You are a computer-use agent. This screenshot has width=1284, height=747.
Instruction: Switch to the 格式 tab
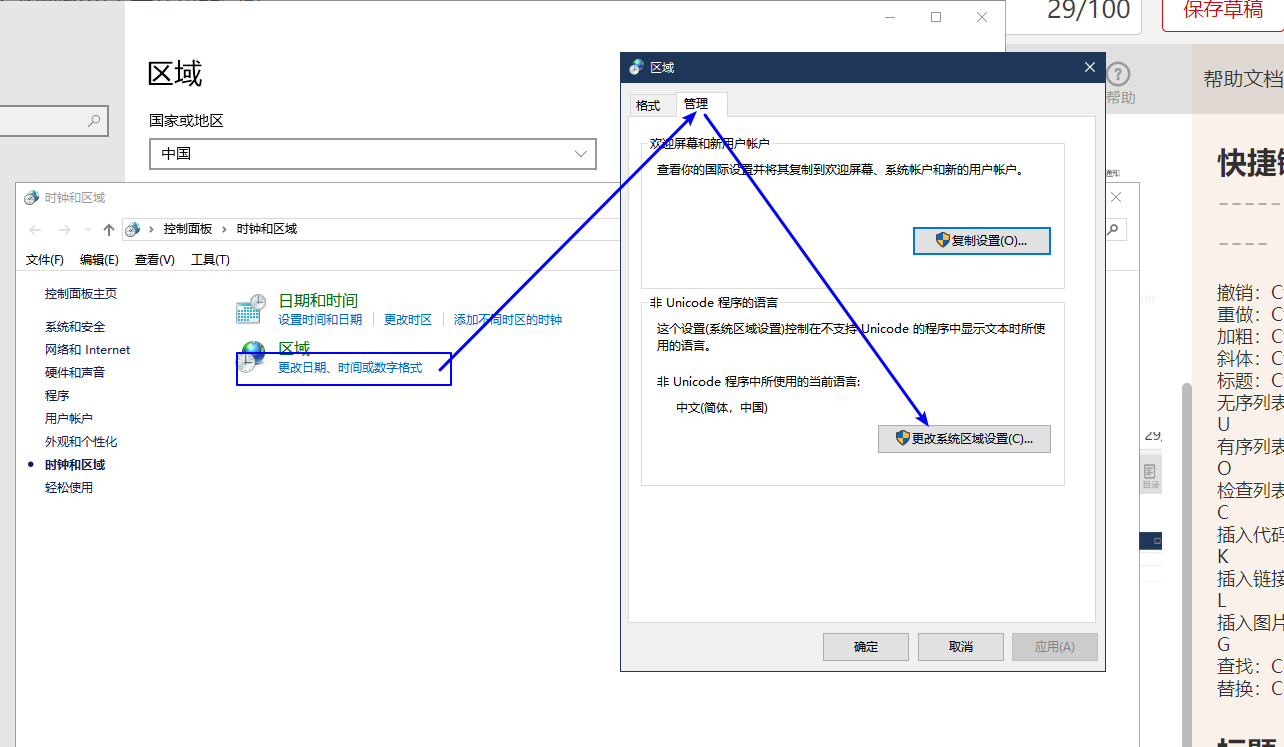[x=648, y=106]
